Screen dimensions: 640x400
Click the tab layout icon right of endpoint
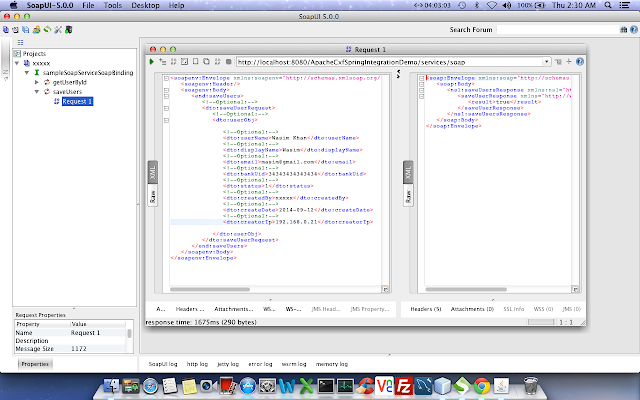(558, 62)
